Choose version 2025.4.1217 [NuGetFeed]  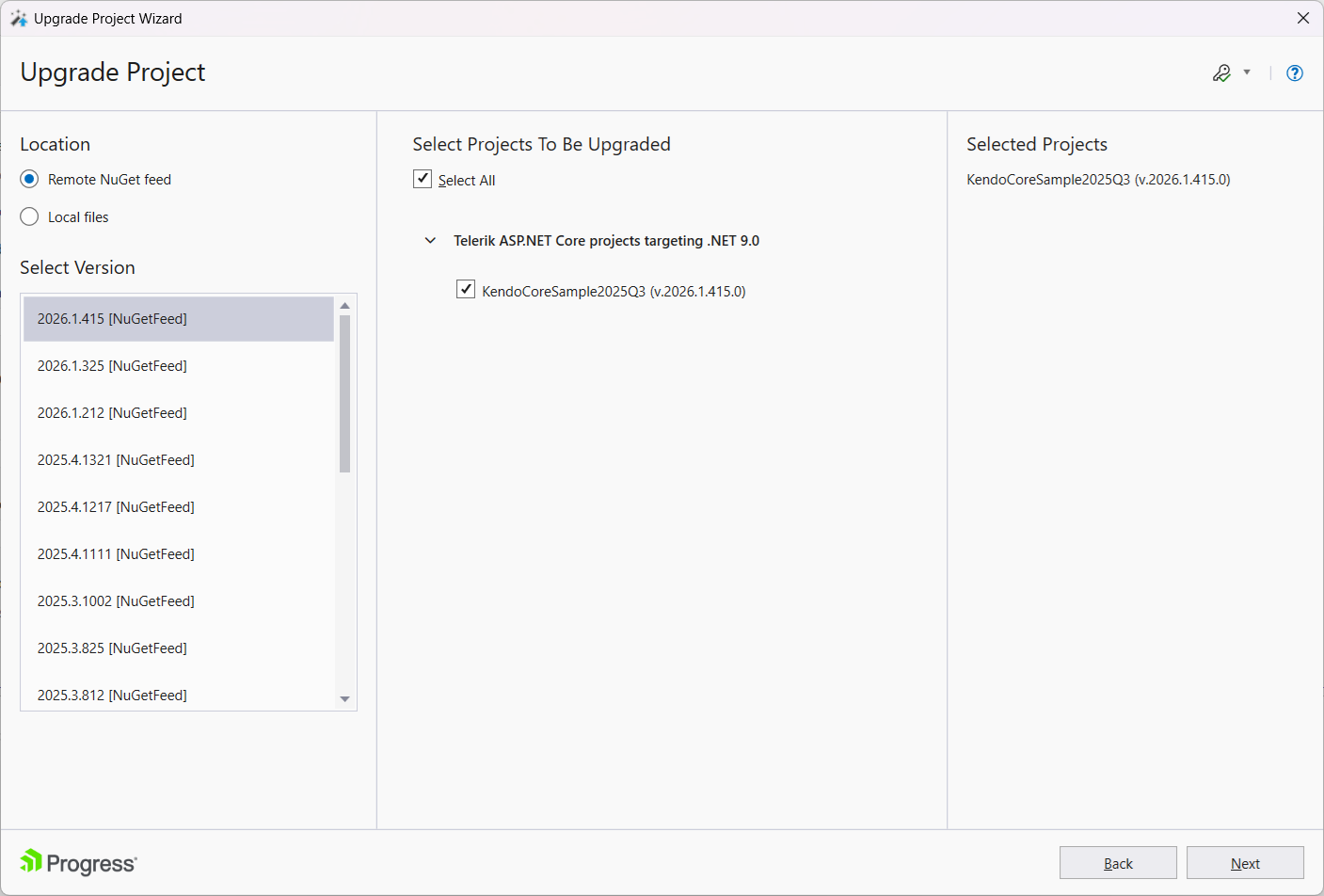click(x=179, y=507)
